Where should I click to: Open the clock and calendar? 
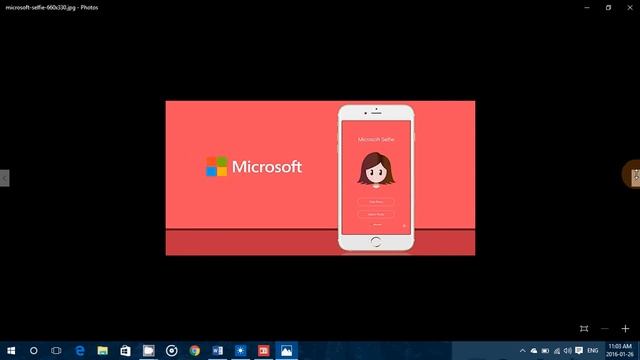[620, 351]
